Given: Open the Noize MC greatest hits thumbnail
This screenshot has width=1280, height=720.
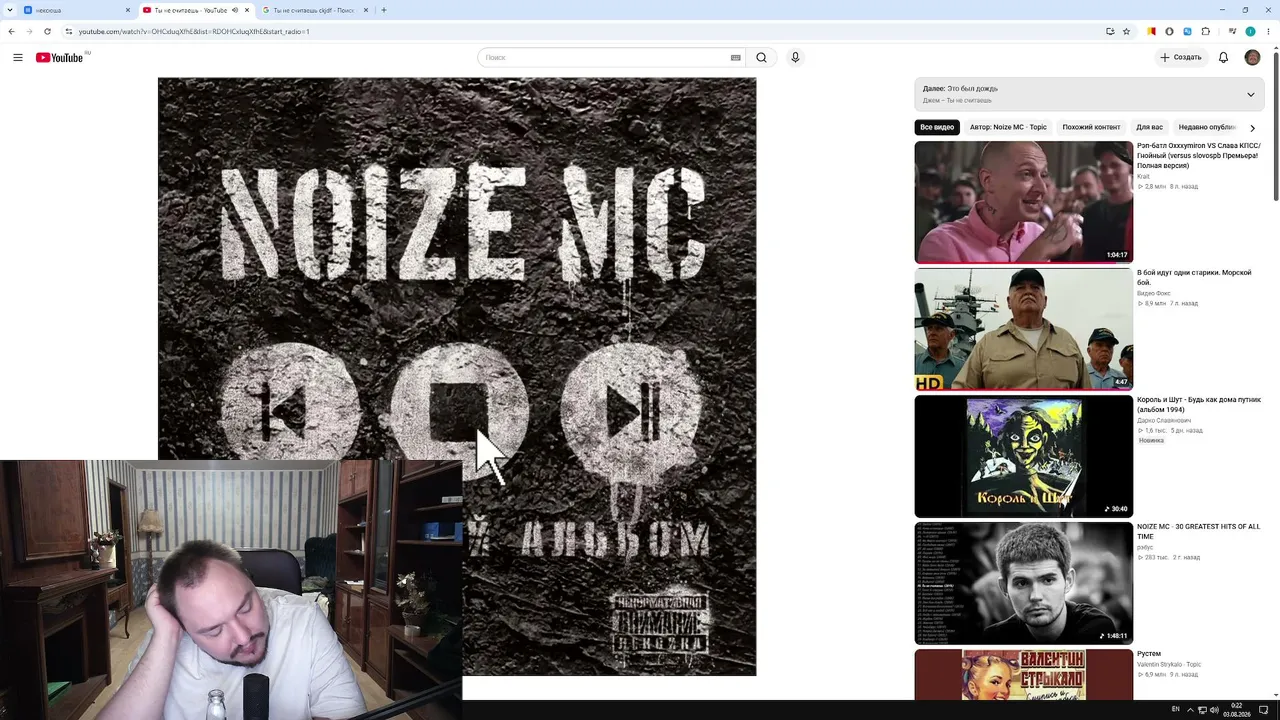Looking at the screenshot, I should (1024, 583).
